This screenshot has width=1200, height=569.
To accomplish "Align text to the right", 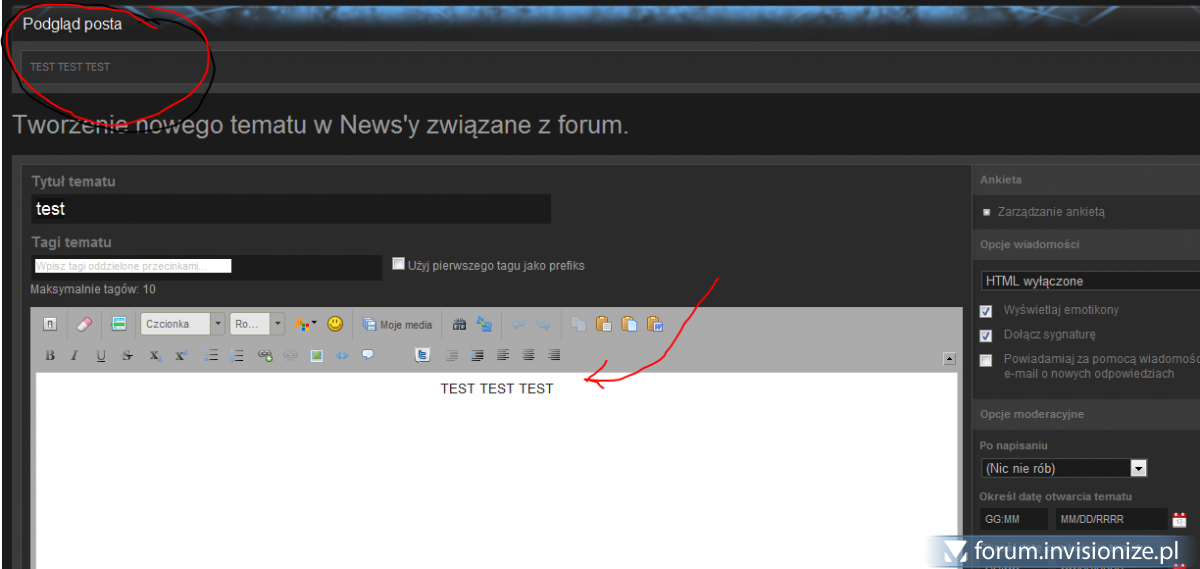I will [x=554, y=355].
